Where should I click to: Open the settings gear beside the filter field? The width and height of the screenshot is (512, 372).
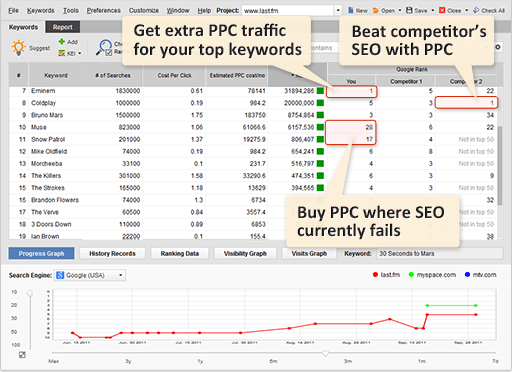(498, 47)
